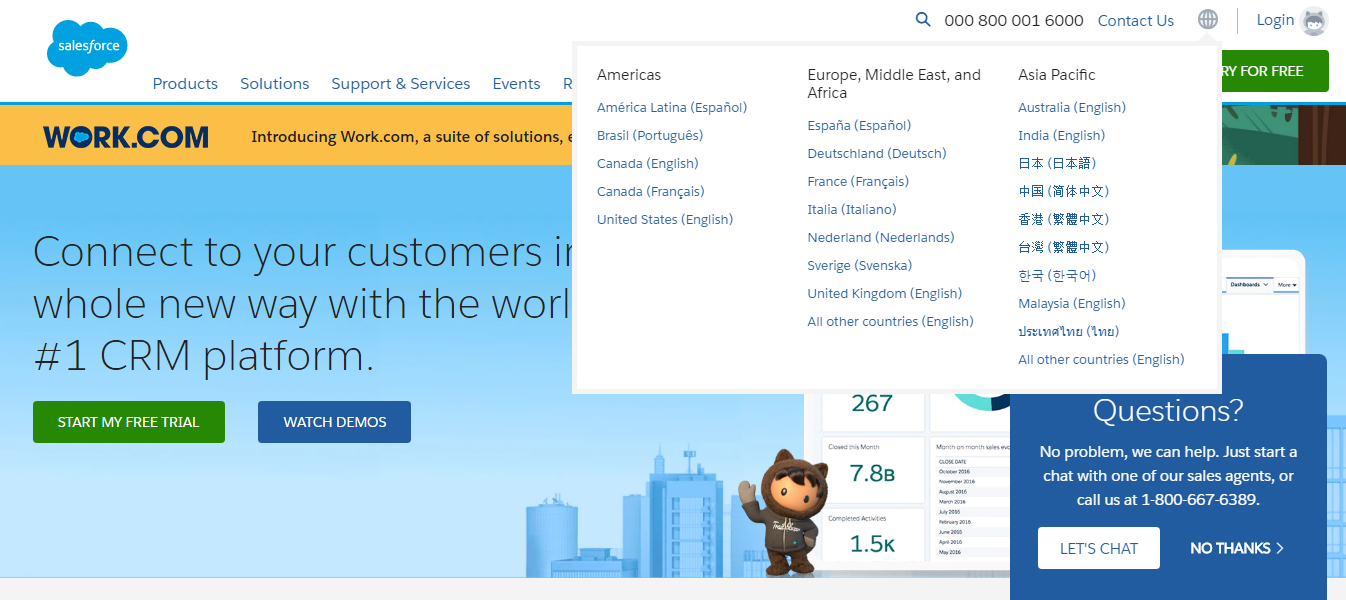
Task: Click the Questions? chat panel heading
Action: click(1168, 410)
